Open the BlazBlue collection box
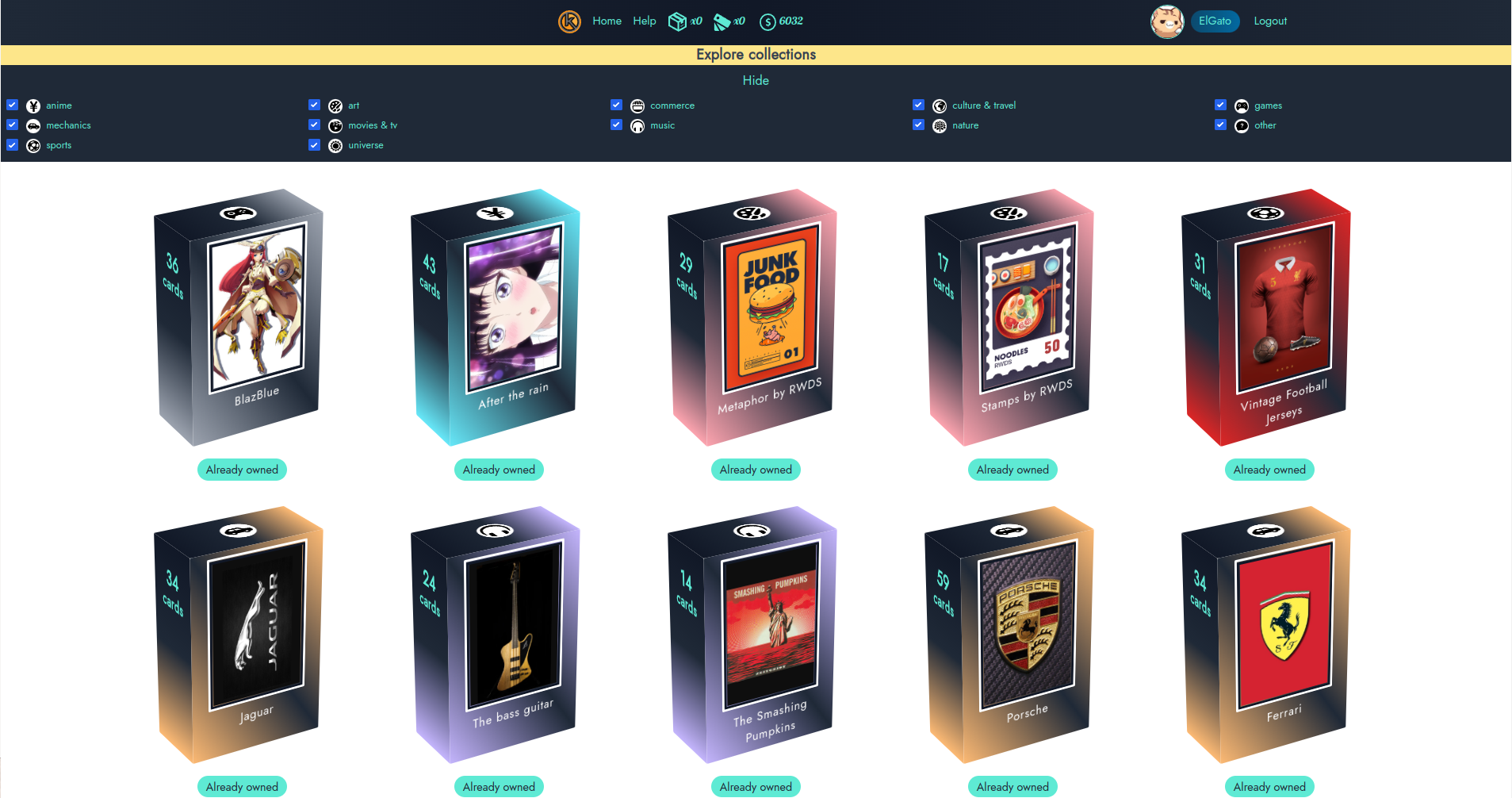 (x=239, y=317)
